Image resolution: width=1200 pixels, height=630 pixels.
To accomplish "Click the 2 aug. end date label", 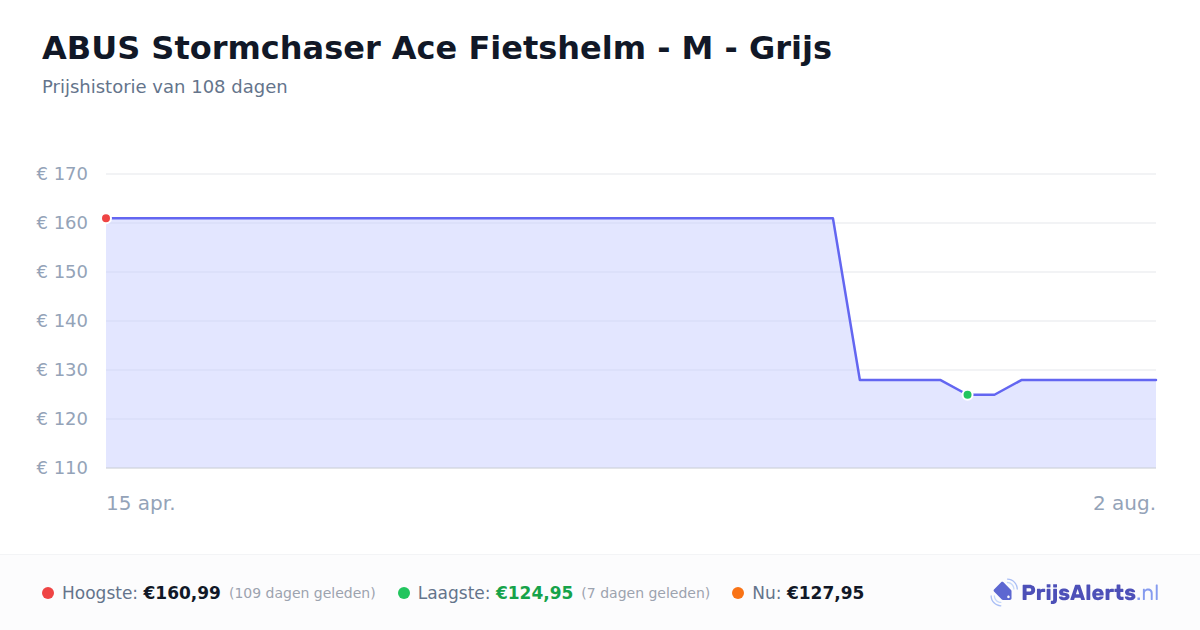I will point(1124,503).
